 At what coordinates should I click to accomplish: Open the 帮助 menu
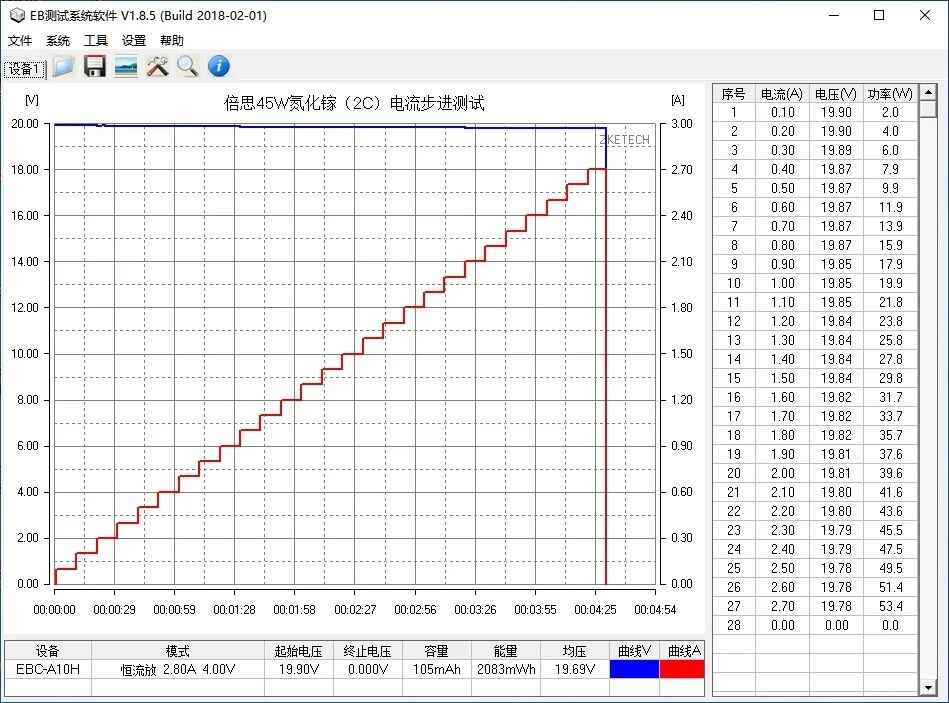coord(171,41)
